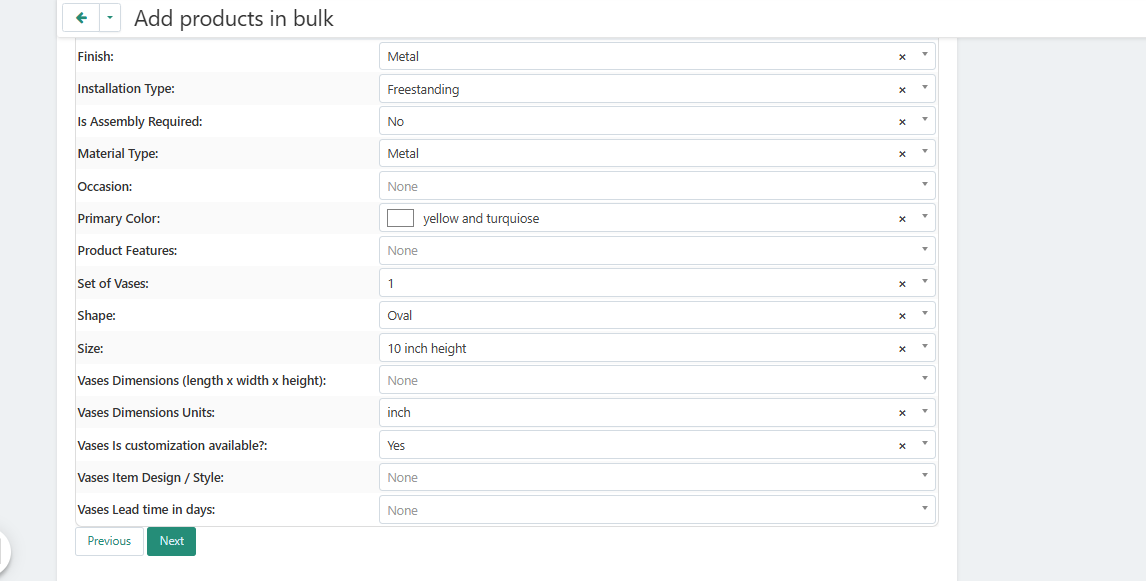Open the Vases Dimensions length-width-height field

[x=657, y=381]
